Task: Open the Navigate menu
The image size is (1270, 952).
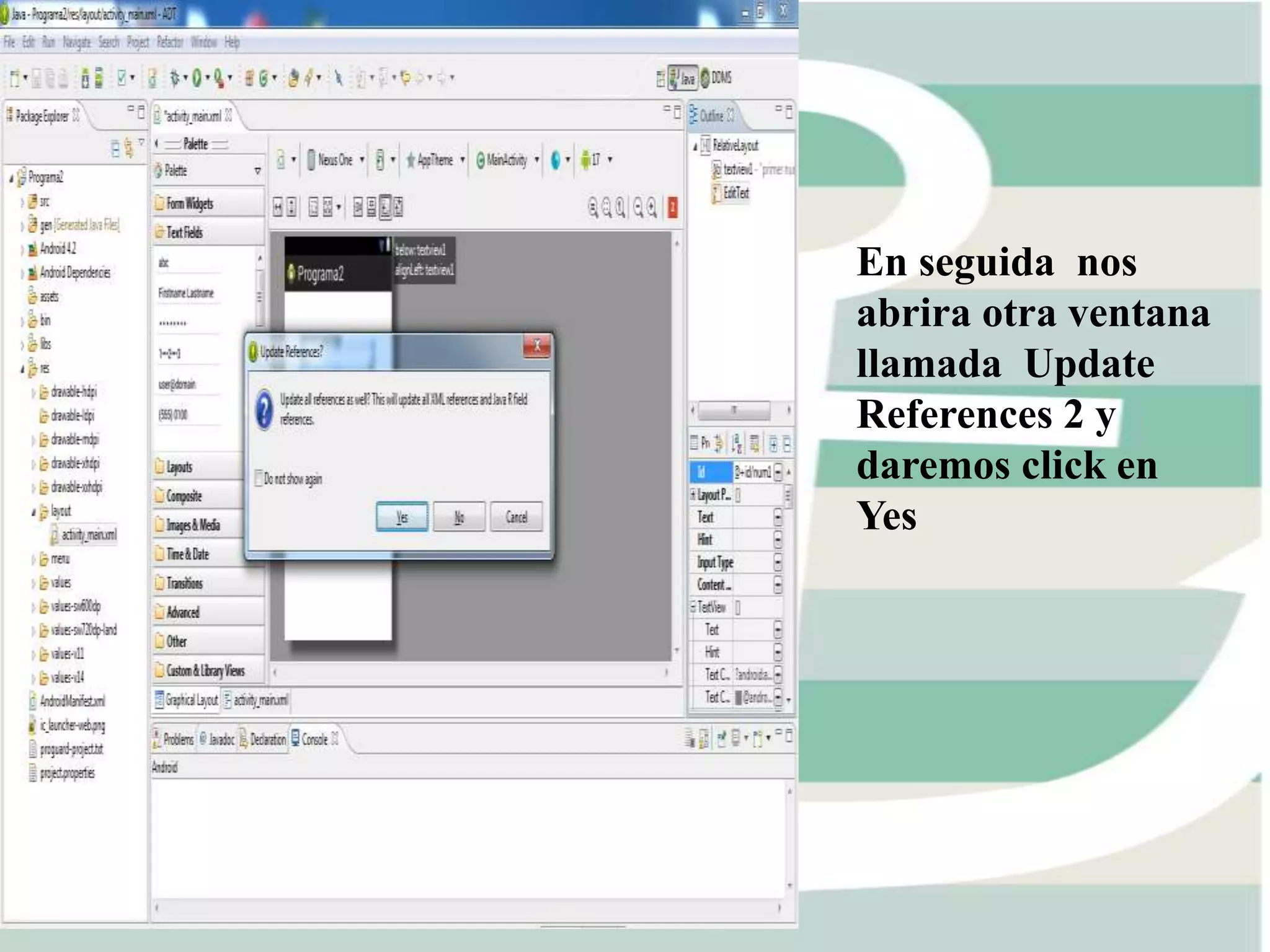Action: (x=76, y=42)
